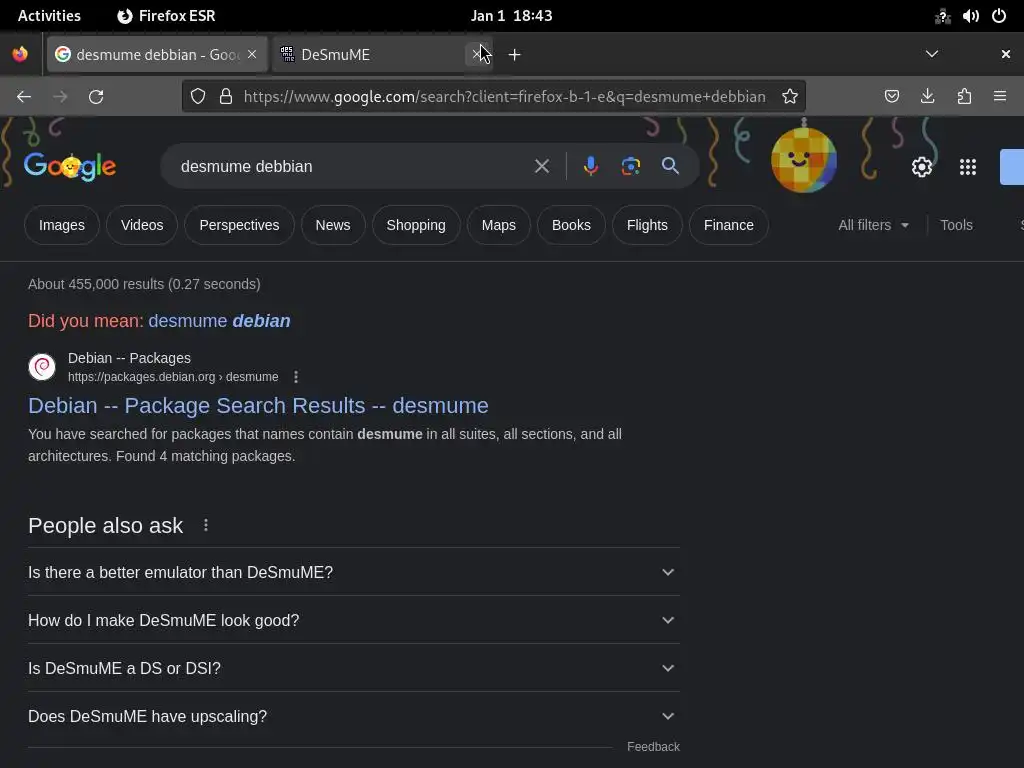The height and width of the screenshot is (768, 1024).
Task: Search by image with Google Lens icon
Action: (x=630, y=166)
